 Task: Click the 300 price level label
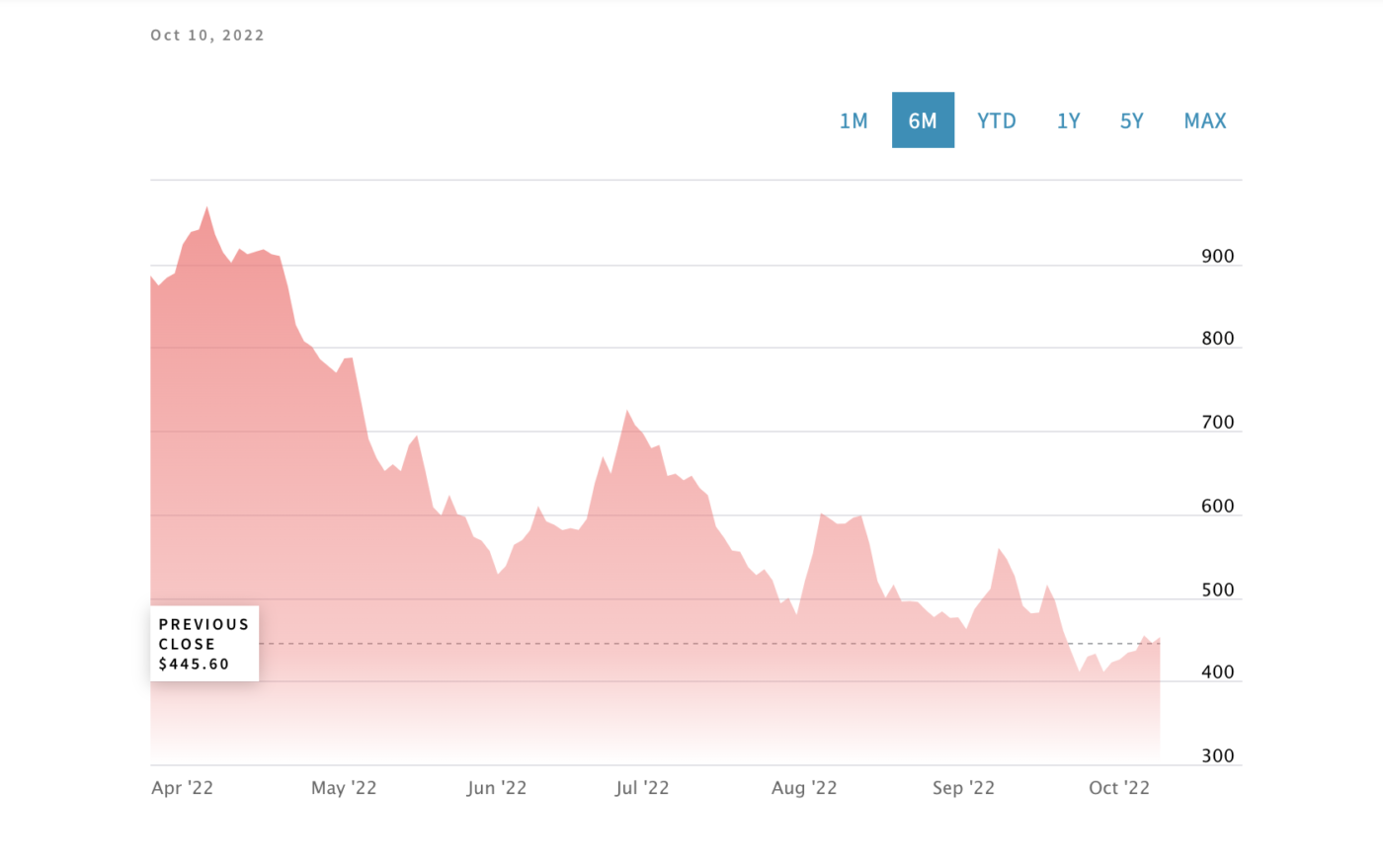pos(1217,755)
